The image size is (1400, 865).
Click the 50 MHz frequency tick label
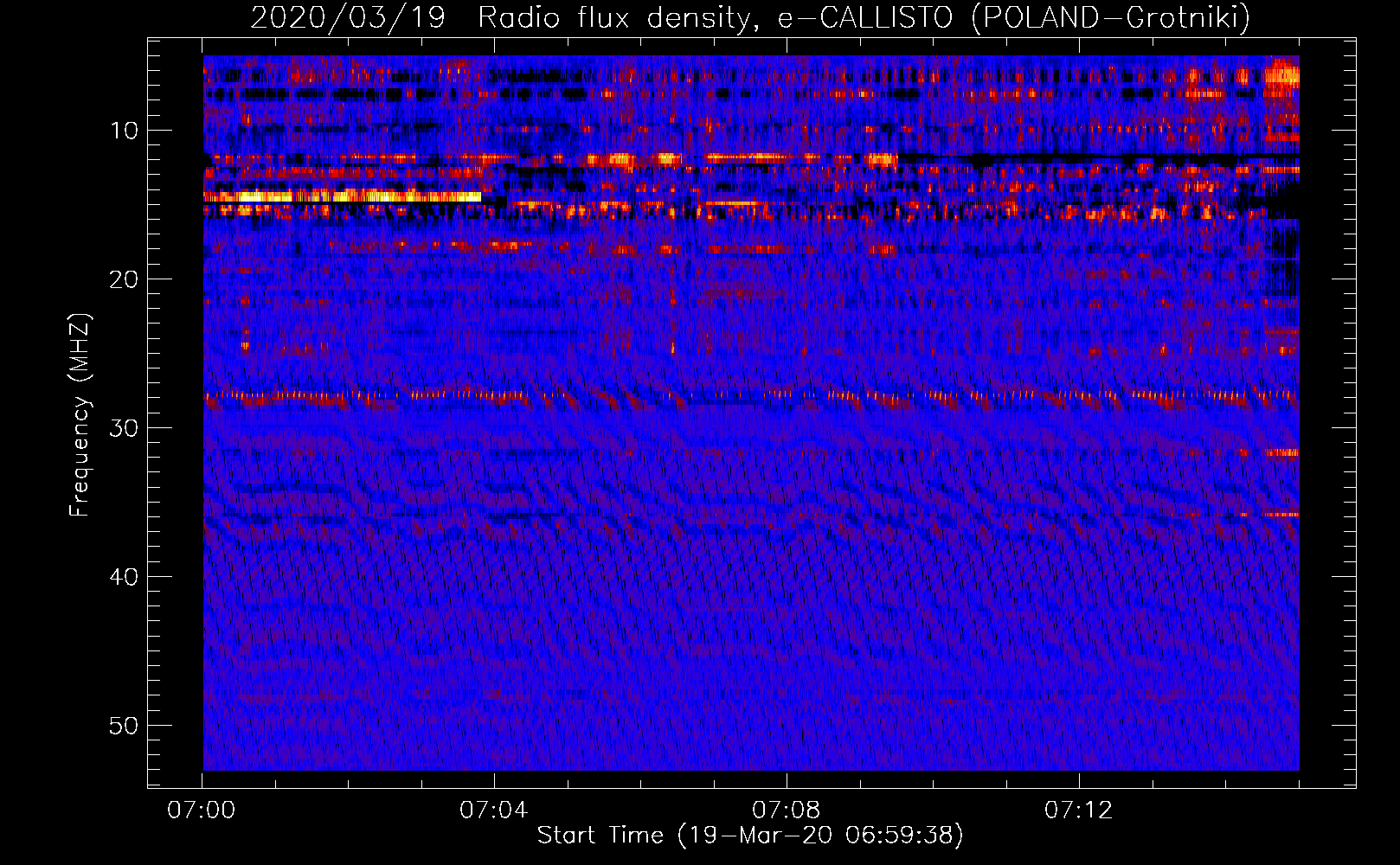click(125, 726)
